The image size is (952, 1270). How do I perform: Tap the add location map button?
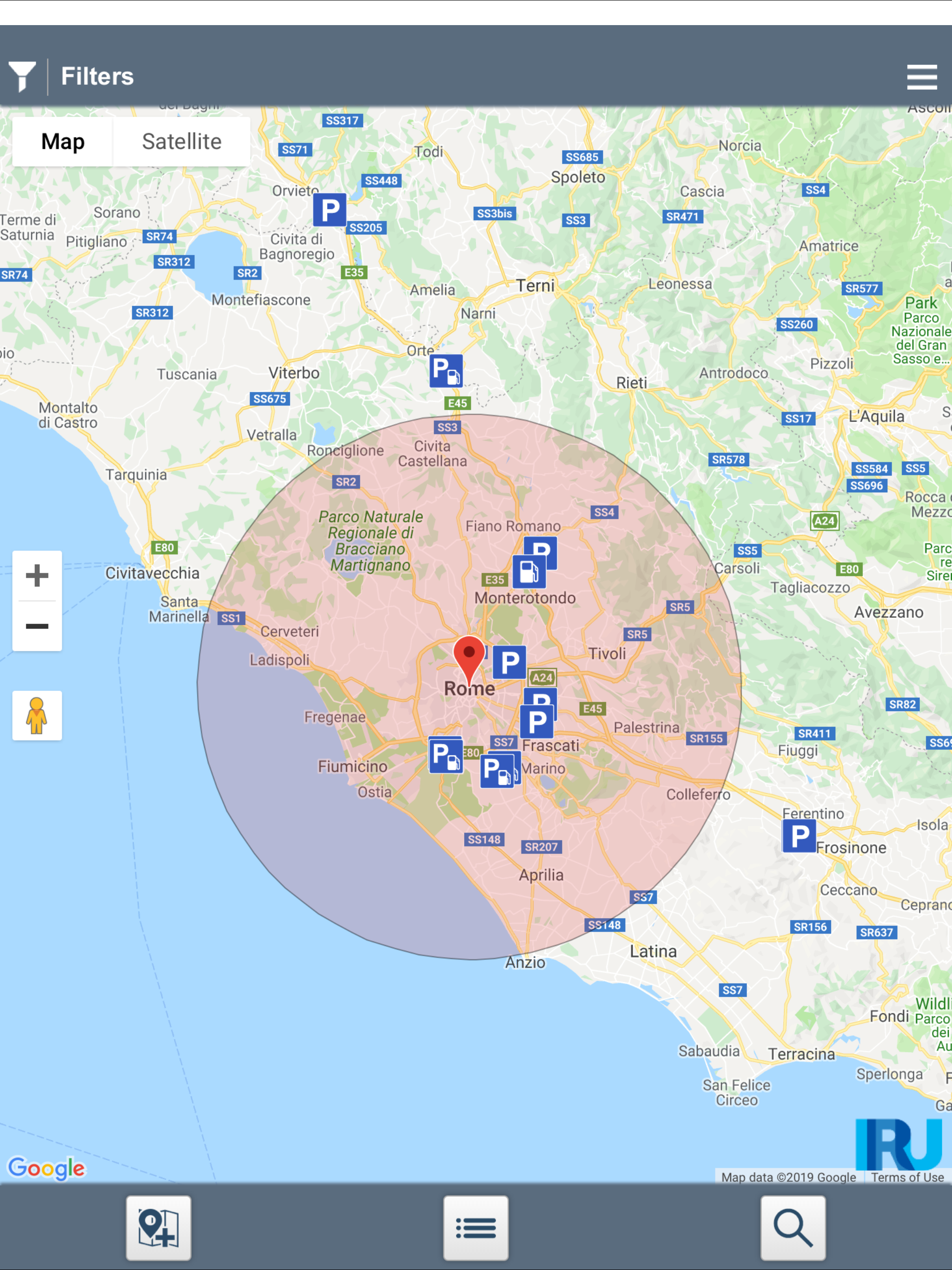159,1228
